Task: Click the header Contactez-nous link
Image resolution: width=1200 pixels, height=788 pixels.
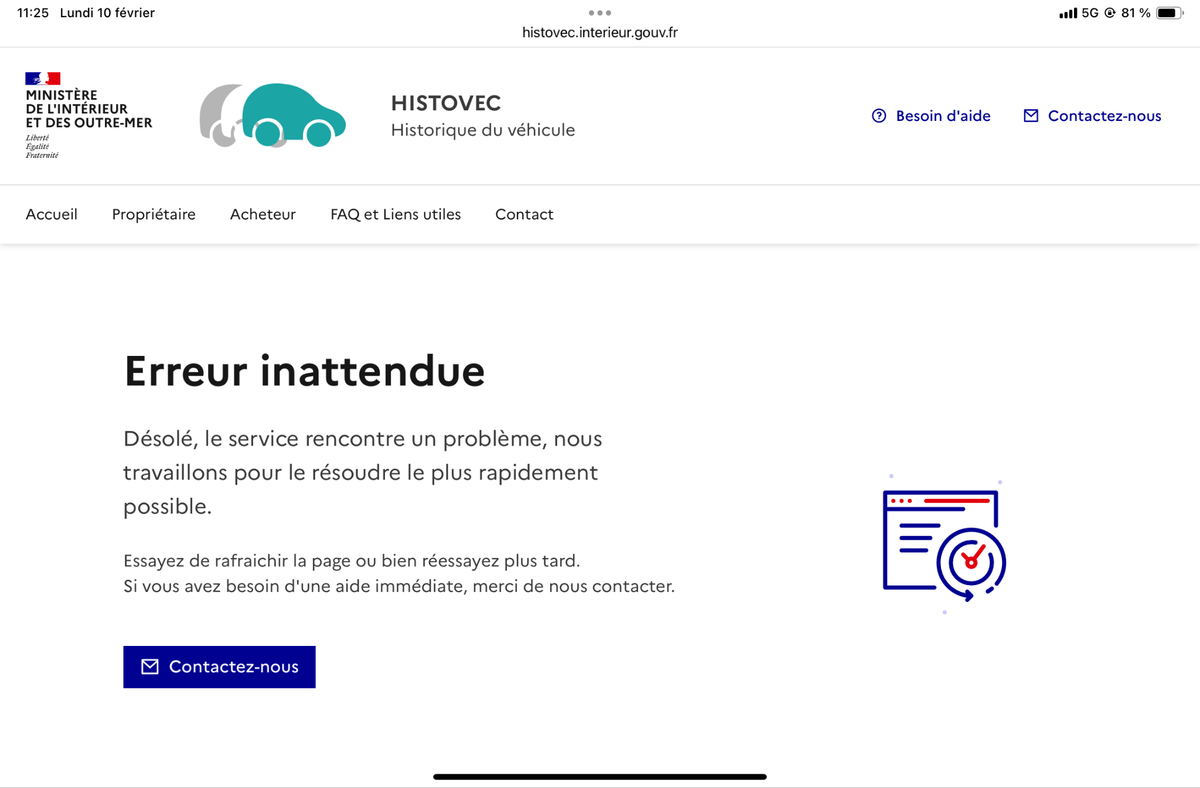Action: coord(1104,116)
